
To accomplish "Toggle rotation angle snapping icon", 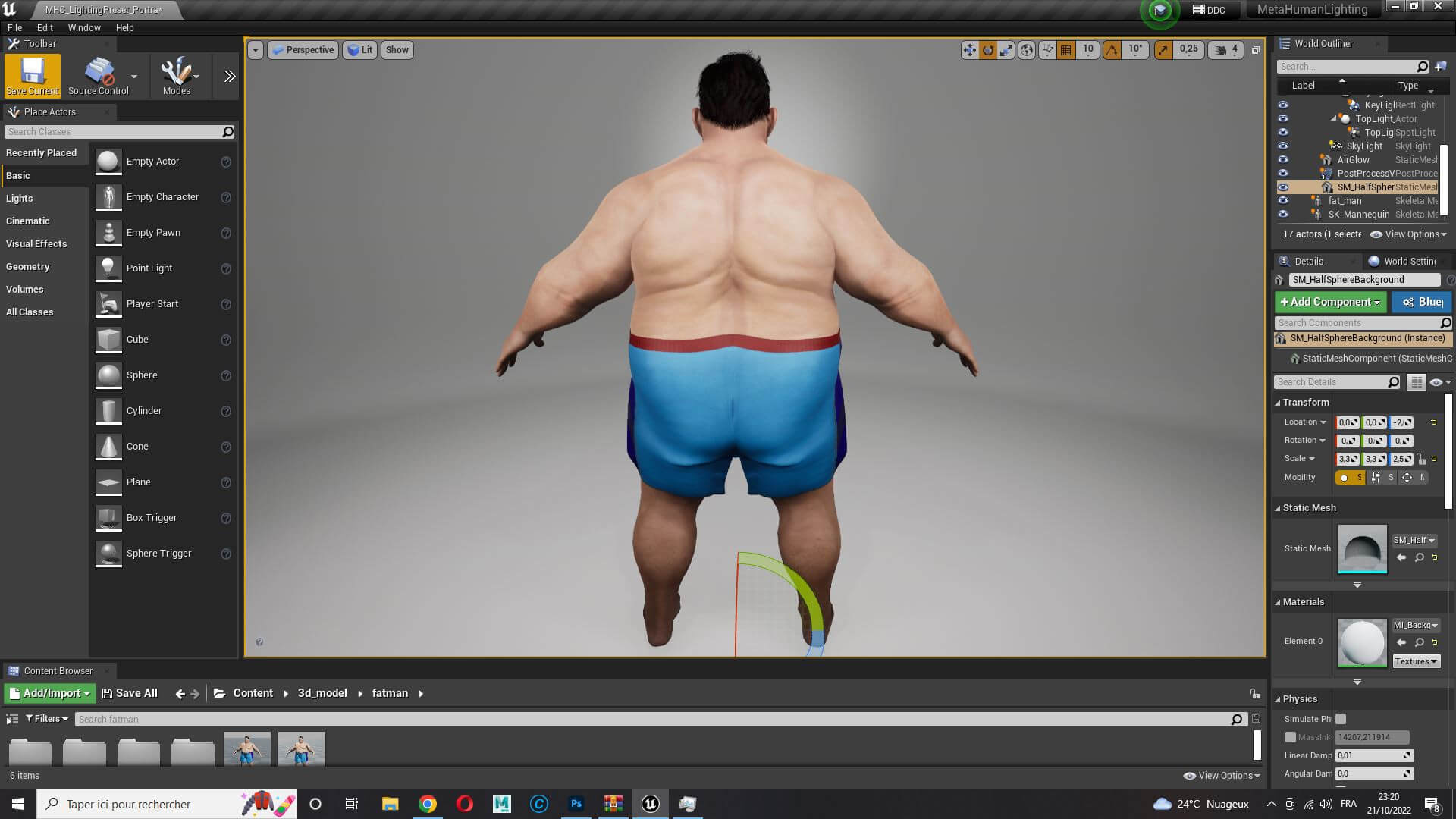I will (1112, 50).
